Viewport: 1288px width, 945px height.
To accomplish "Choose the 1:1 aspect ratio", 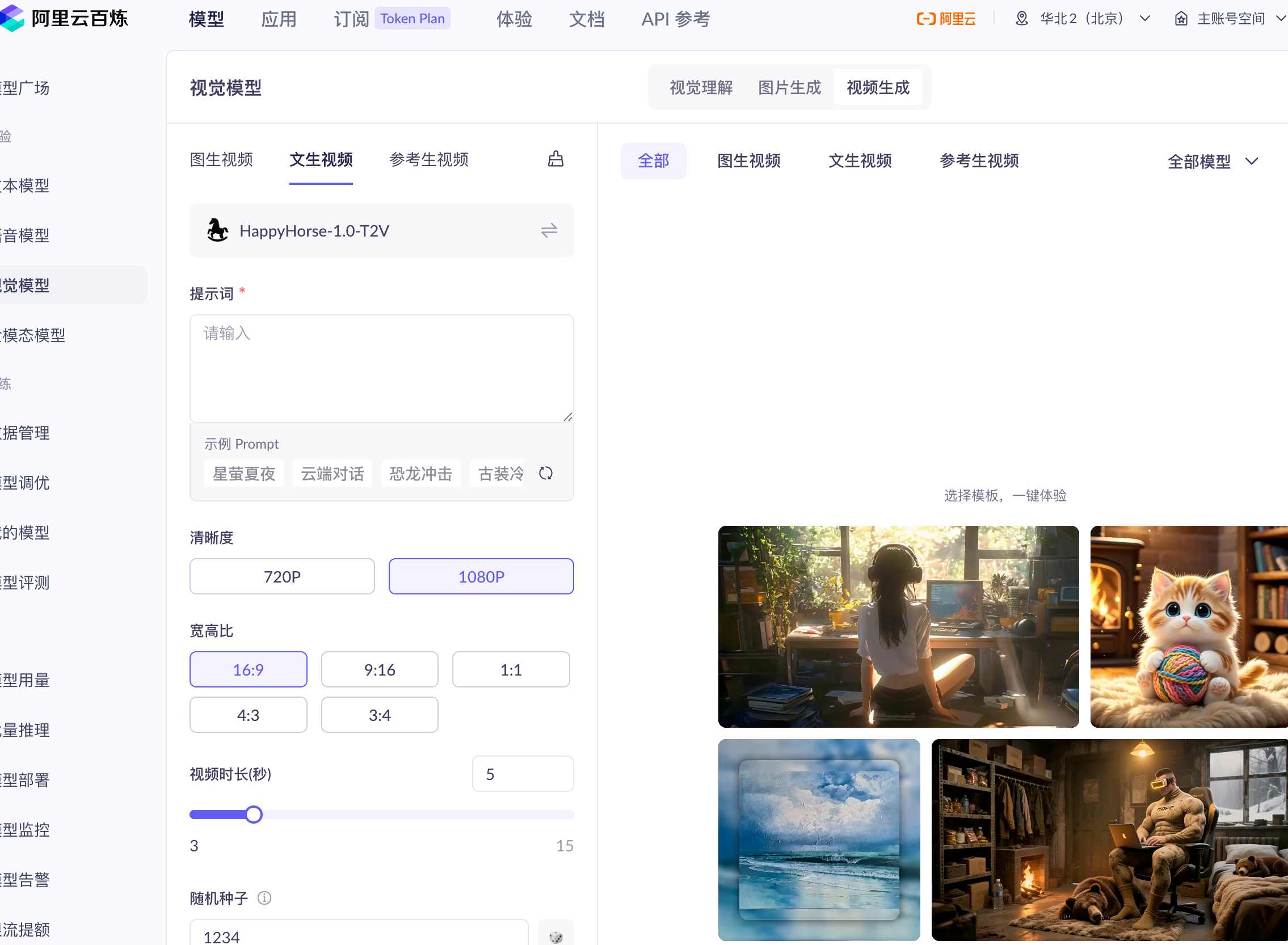I will click(x=511, y=670).
